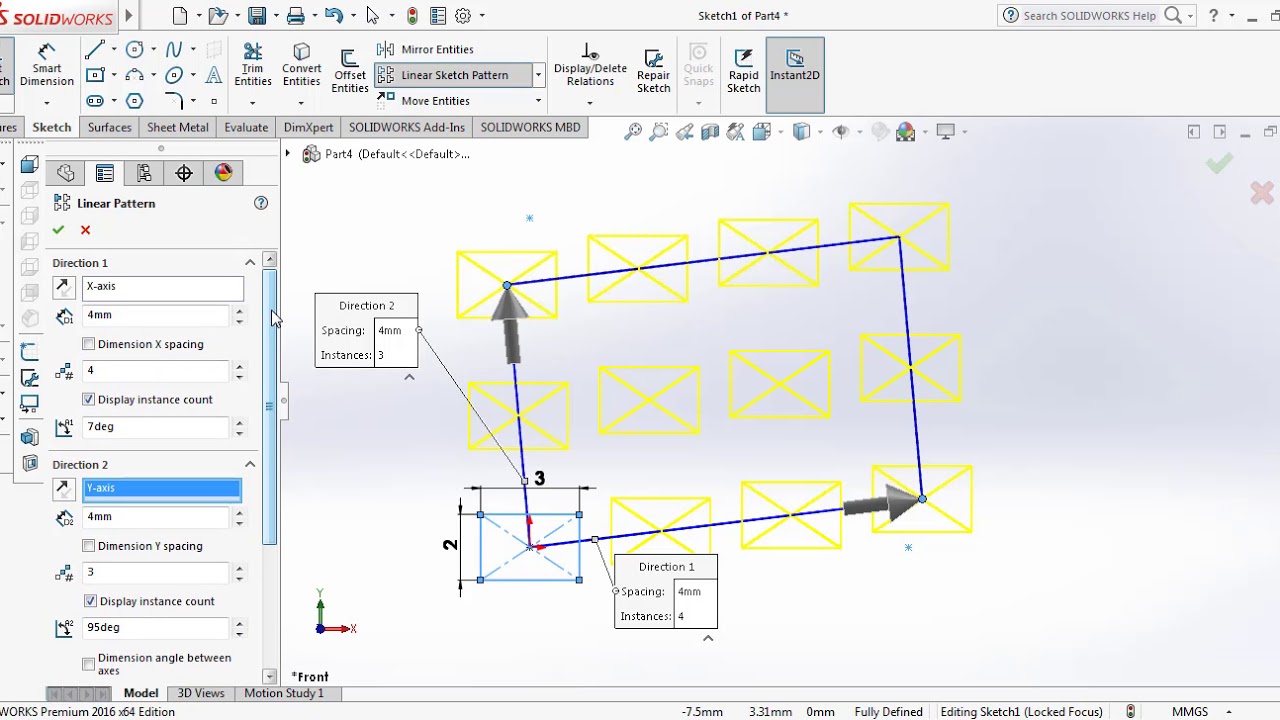Switch to the SOLIDWORKS Add-Ins tab
1280x720 pixels.
click(x=407, y=127)
